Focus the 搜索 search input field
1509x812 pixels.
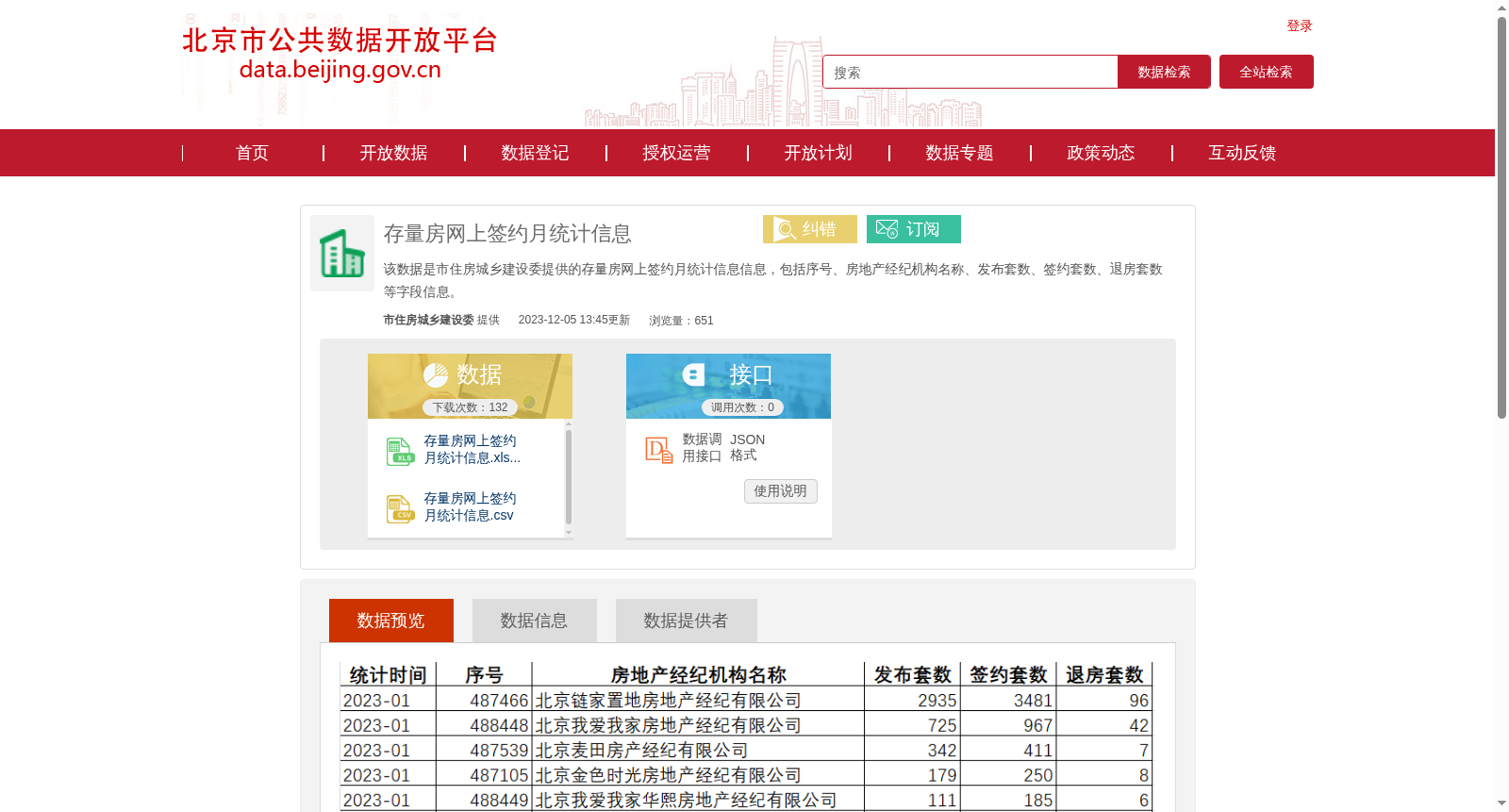(x=970, y=72)
